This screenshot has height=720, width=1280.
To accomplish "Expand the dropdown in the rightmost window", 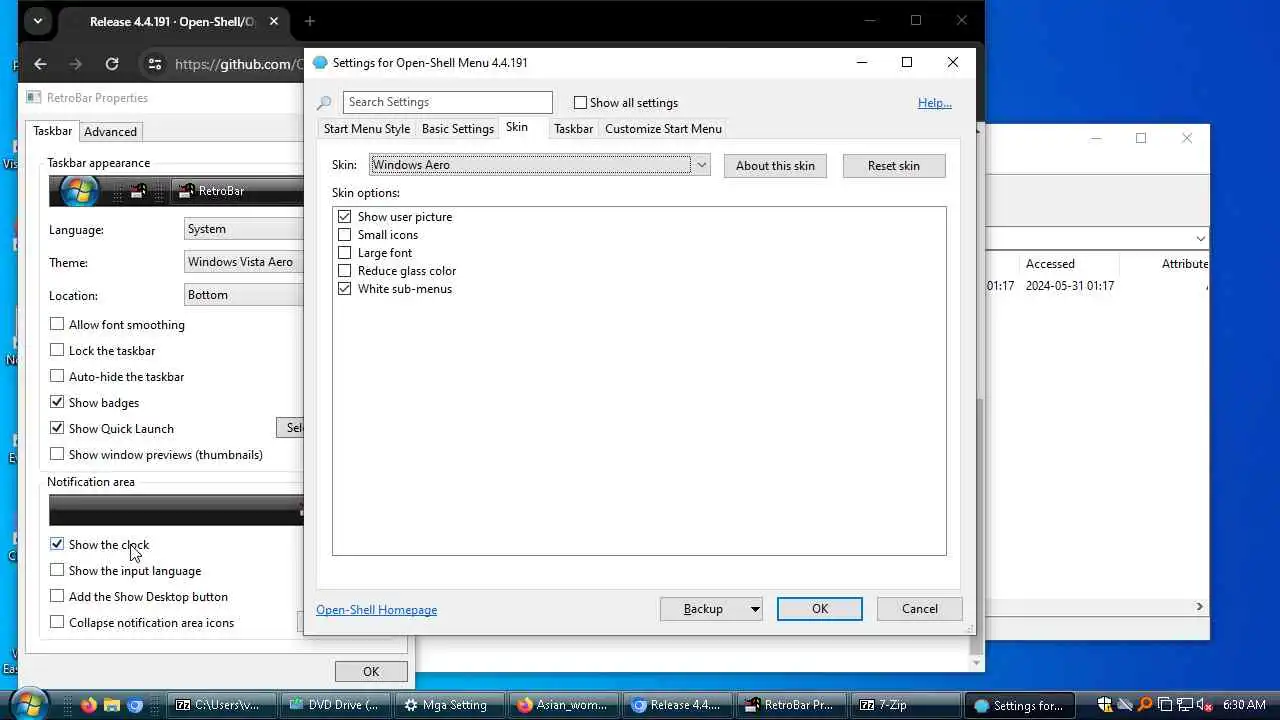I will (x=1200, y=238).
